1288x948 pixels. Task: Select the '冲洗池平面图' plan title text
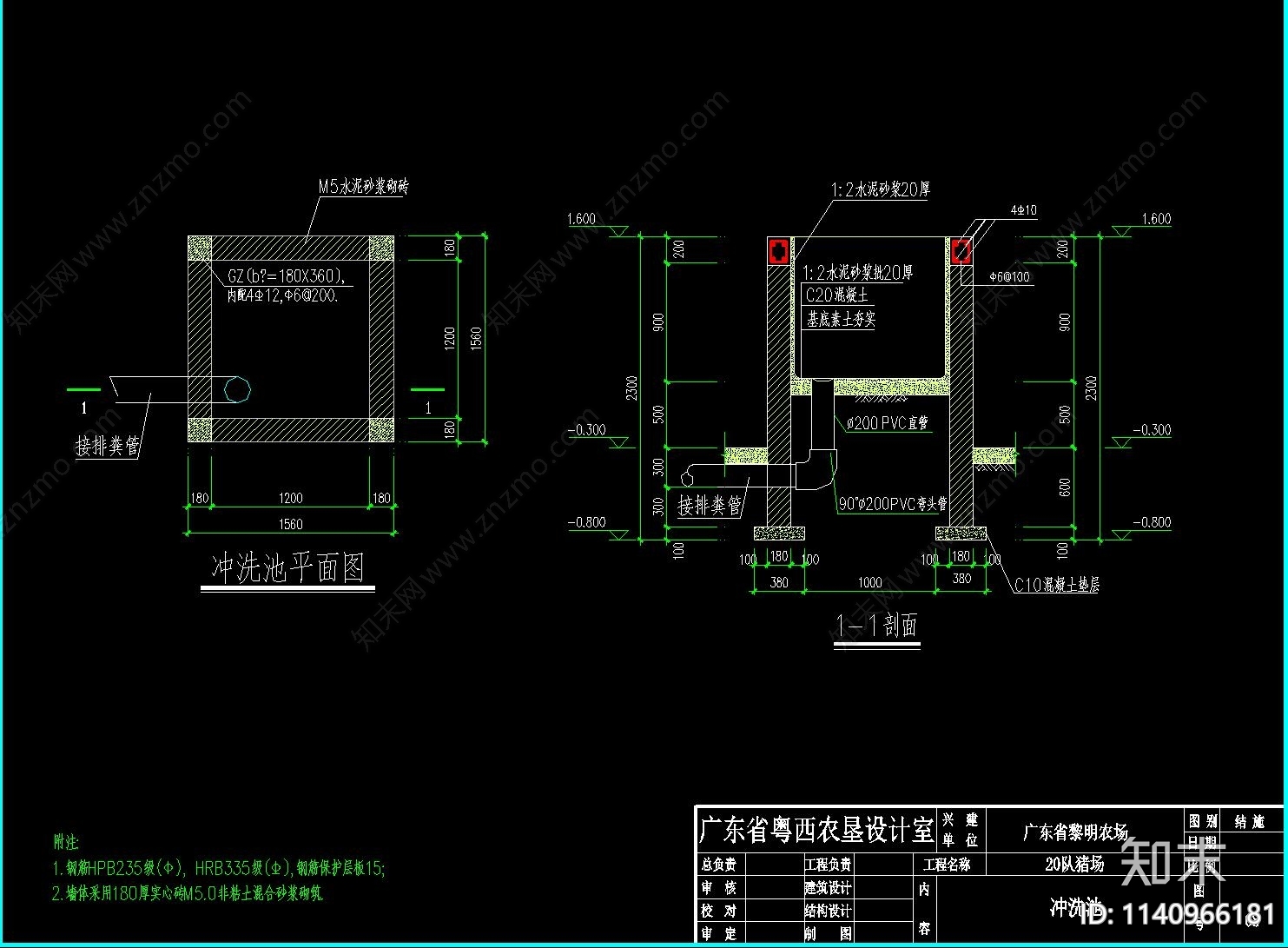pos(287,568)
